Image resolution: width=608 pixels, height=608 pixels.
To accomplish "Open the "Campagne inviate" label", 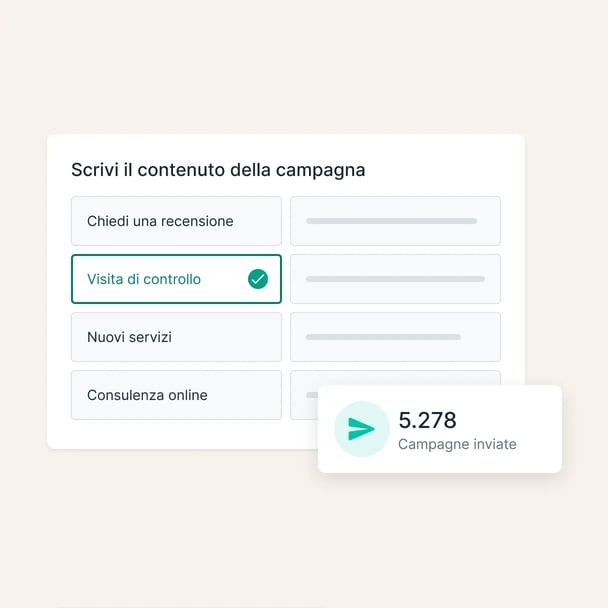I will coord(457,444).
